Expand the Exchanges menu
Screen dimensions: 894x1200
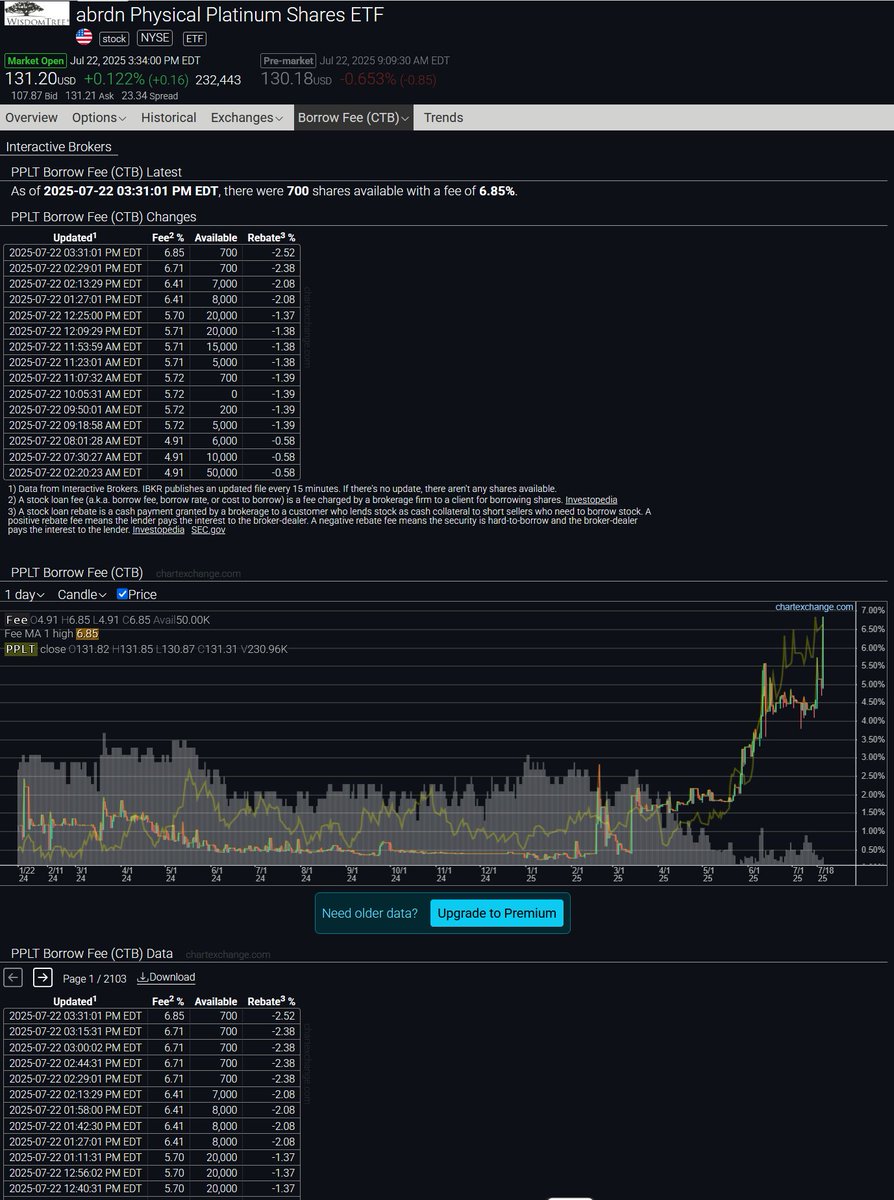point(248,117)
